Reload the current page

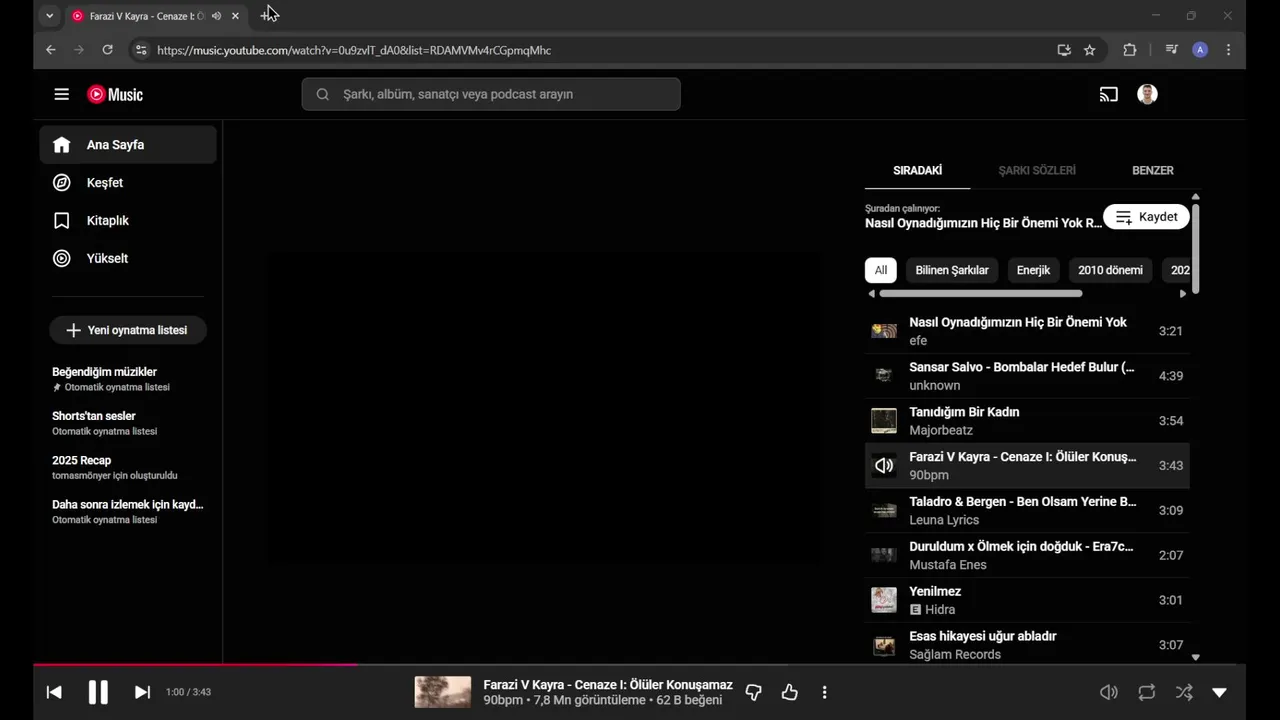click(x=107, y=50)
